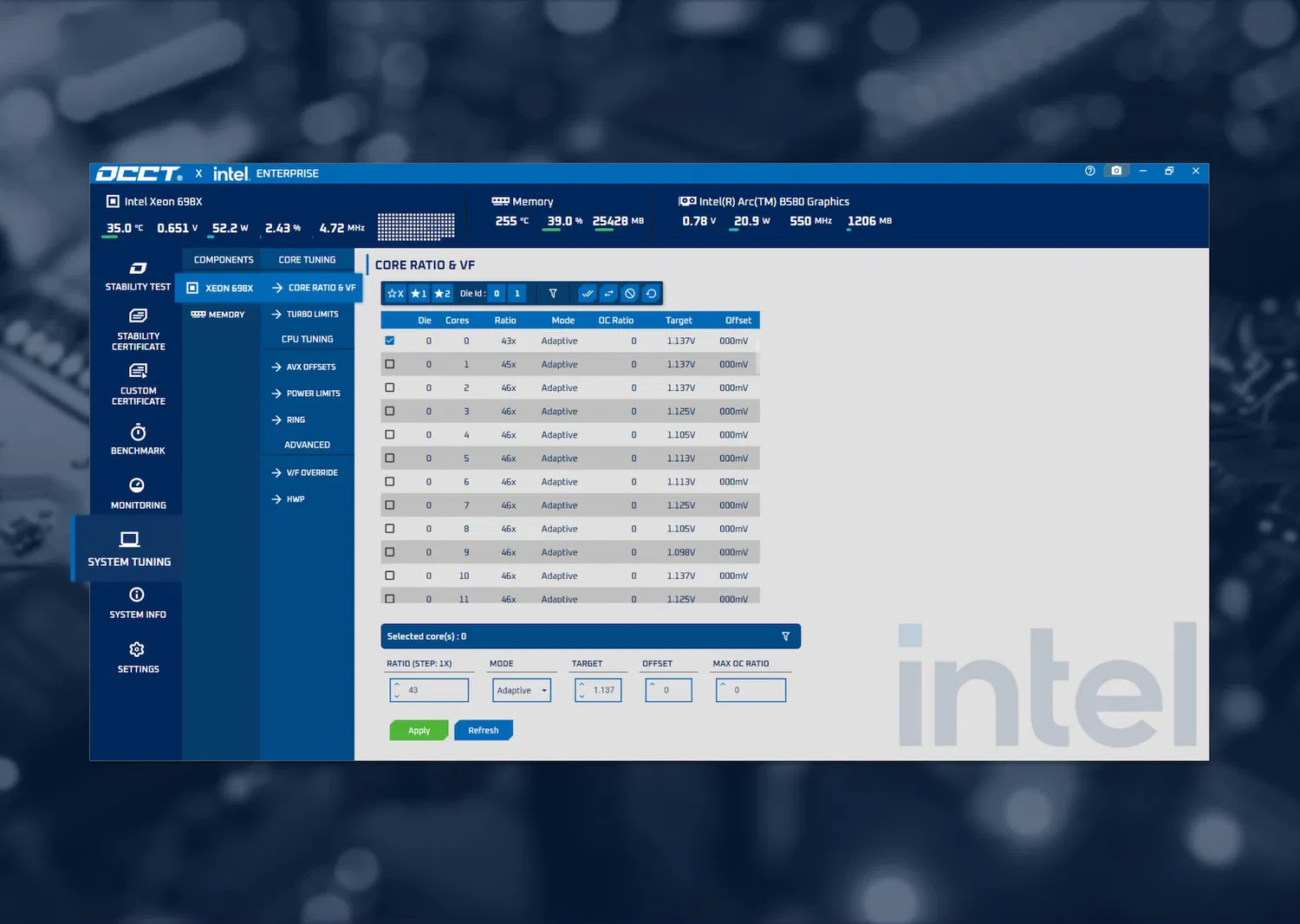This screenshot has height=924, width=1300.
Task: Click the Target field showing 1.137
Action: (x=598, y=691)
